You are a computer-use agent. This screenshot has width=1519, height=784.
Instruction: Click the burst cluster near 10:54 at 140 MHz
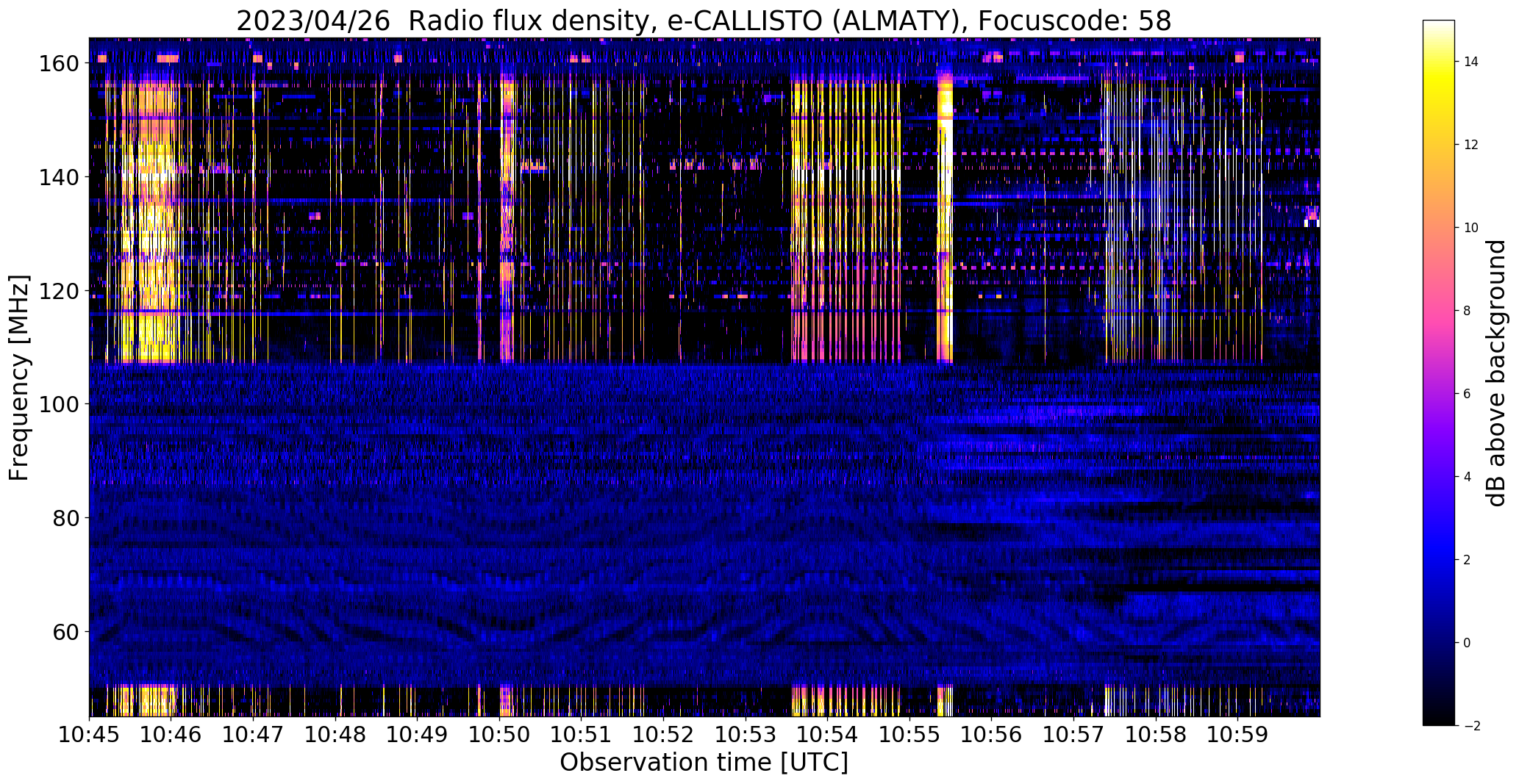(846, 177)
